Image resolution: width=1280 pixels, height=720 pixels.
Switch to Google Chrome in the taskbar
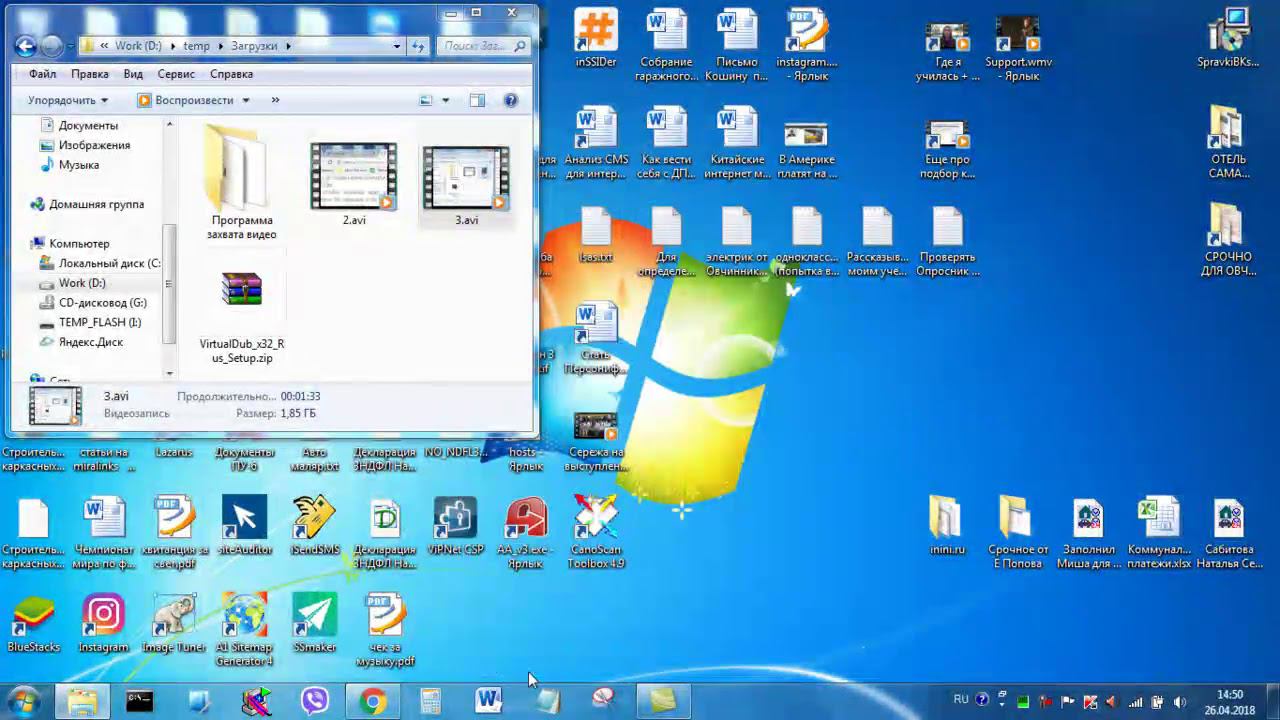pos(373,701)
